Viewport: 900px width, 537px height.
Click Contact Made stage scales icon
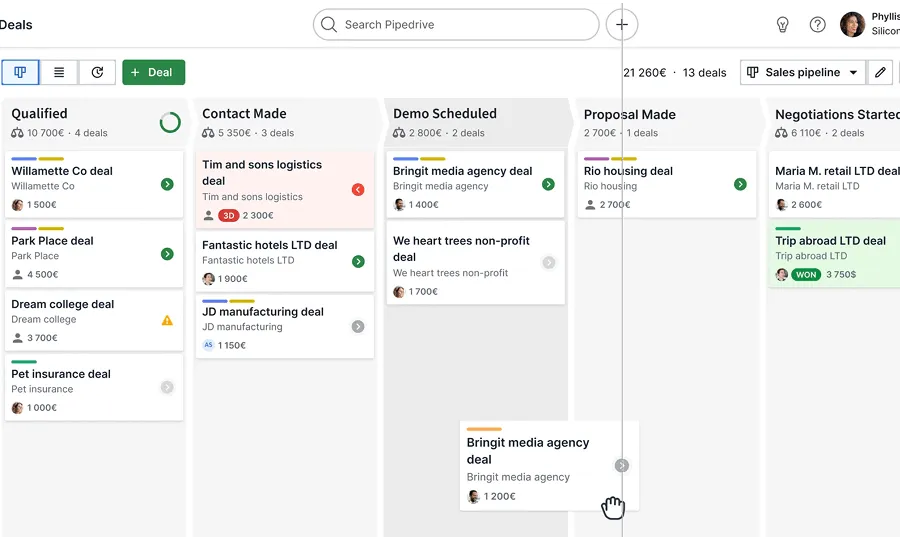coord(208,133)
